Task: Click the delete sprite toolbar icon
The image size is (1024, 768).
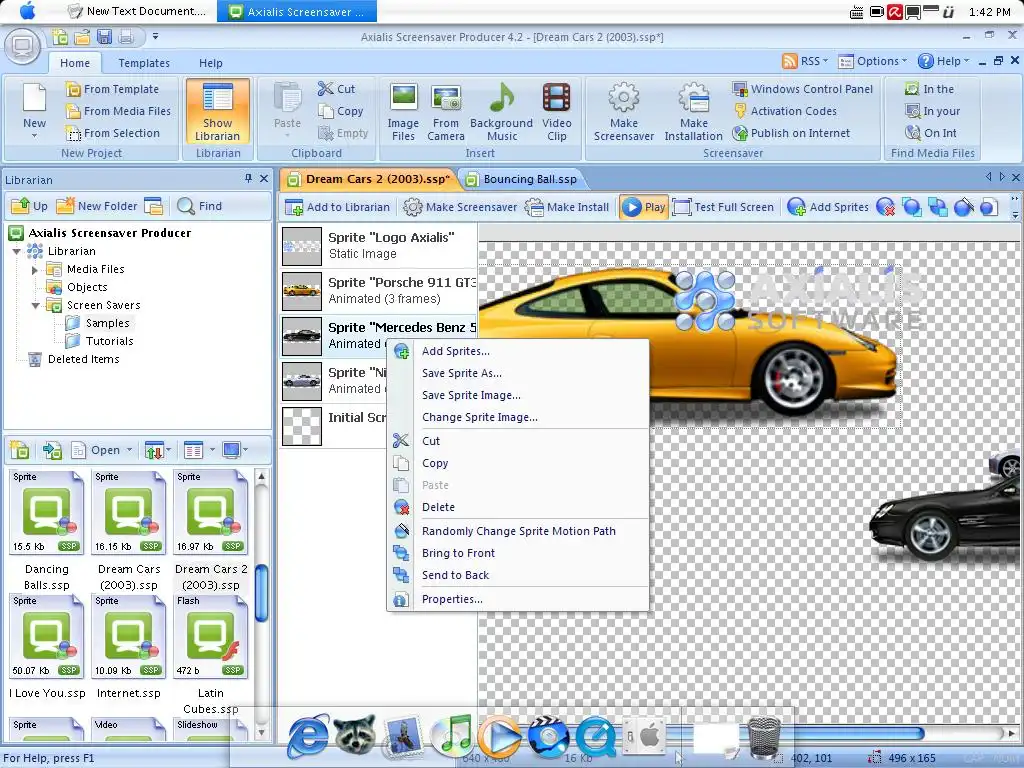Action: point(886,208)
